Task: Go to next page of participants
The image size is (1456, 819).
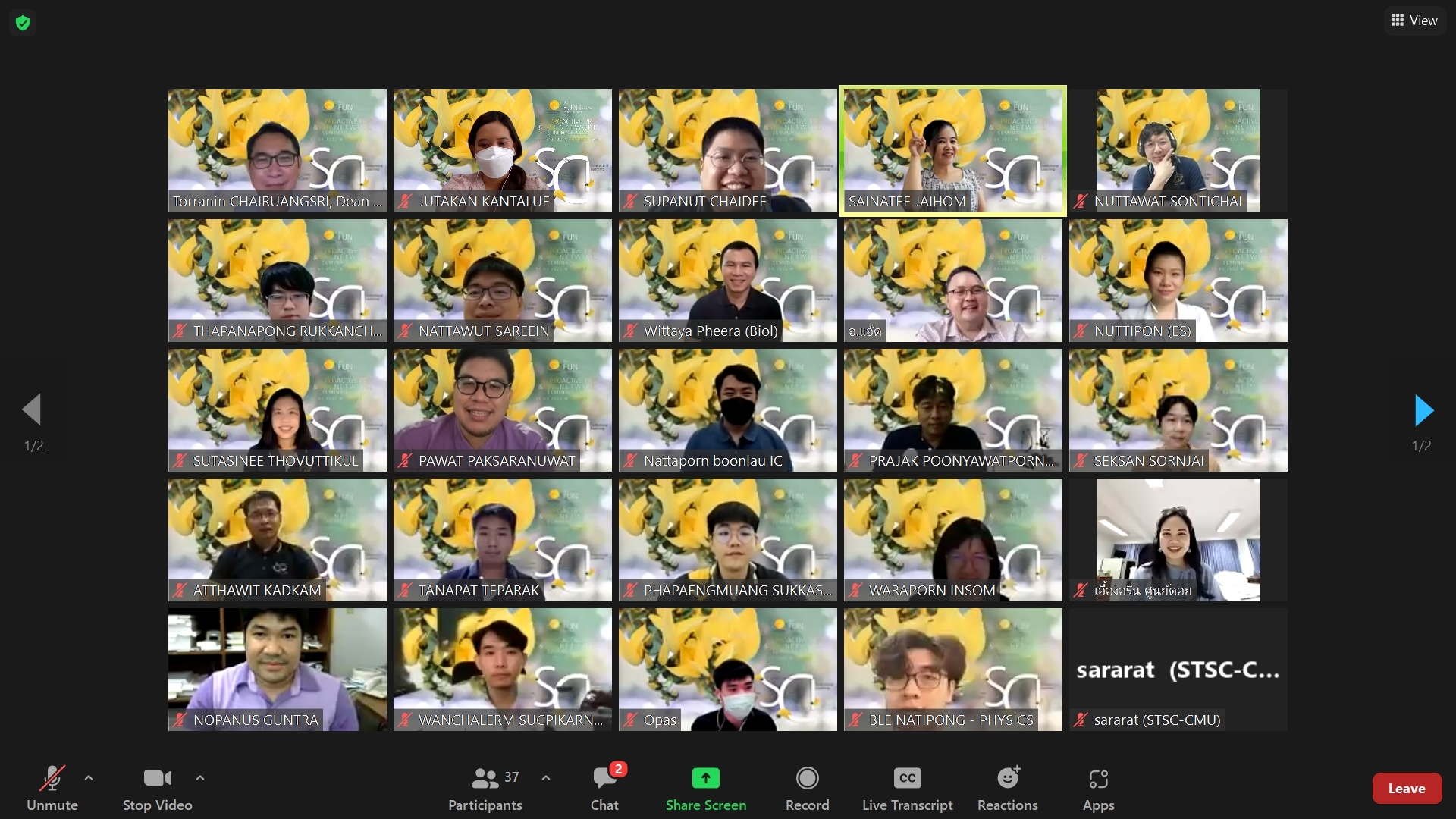Action: coord(1423,410)
